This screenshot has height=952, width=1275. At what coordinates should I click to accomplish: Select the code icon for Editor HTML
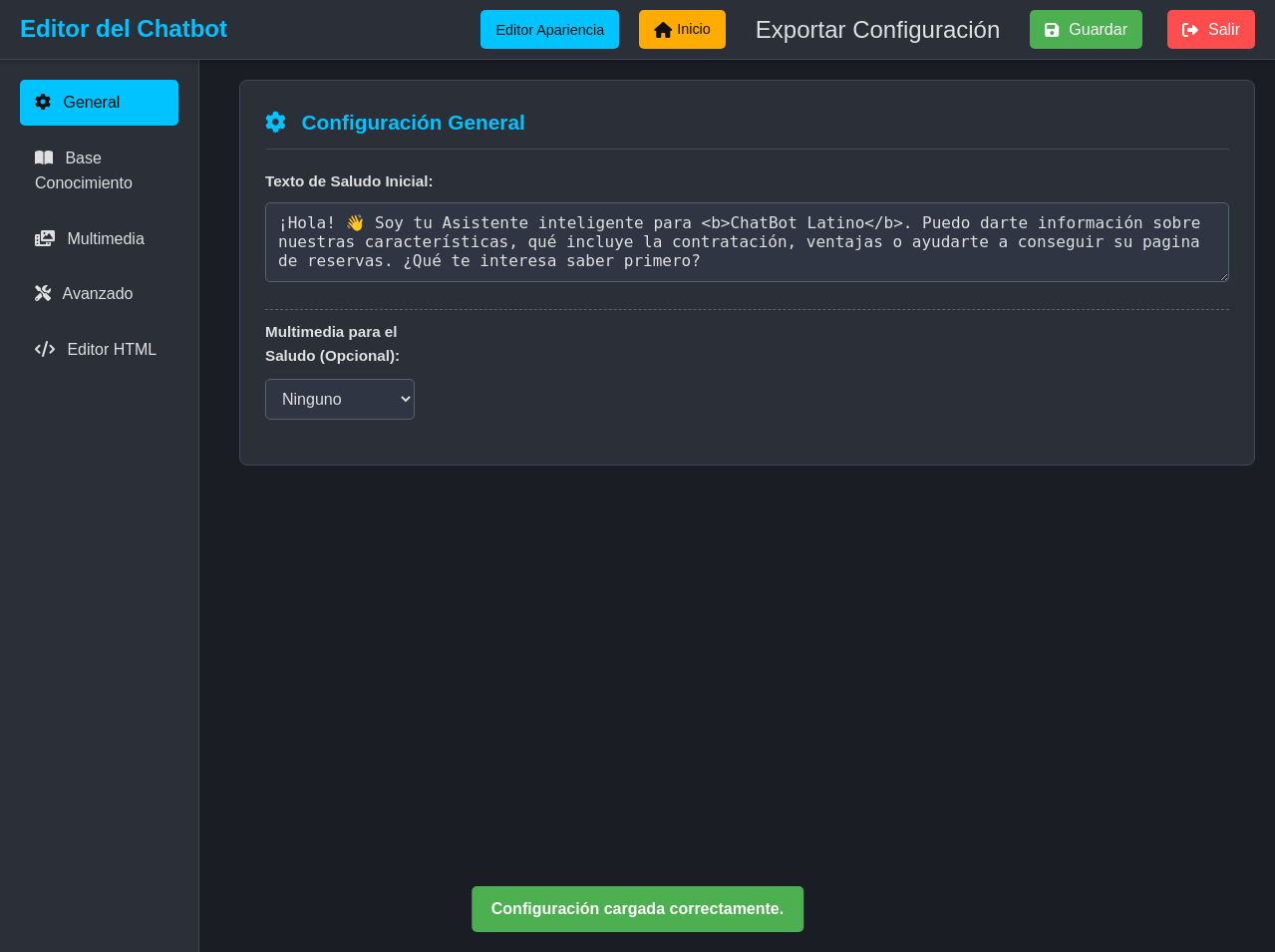[45, 349]
